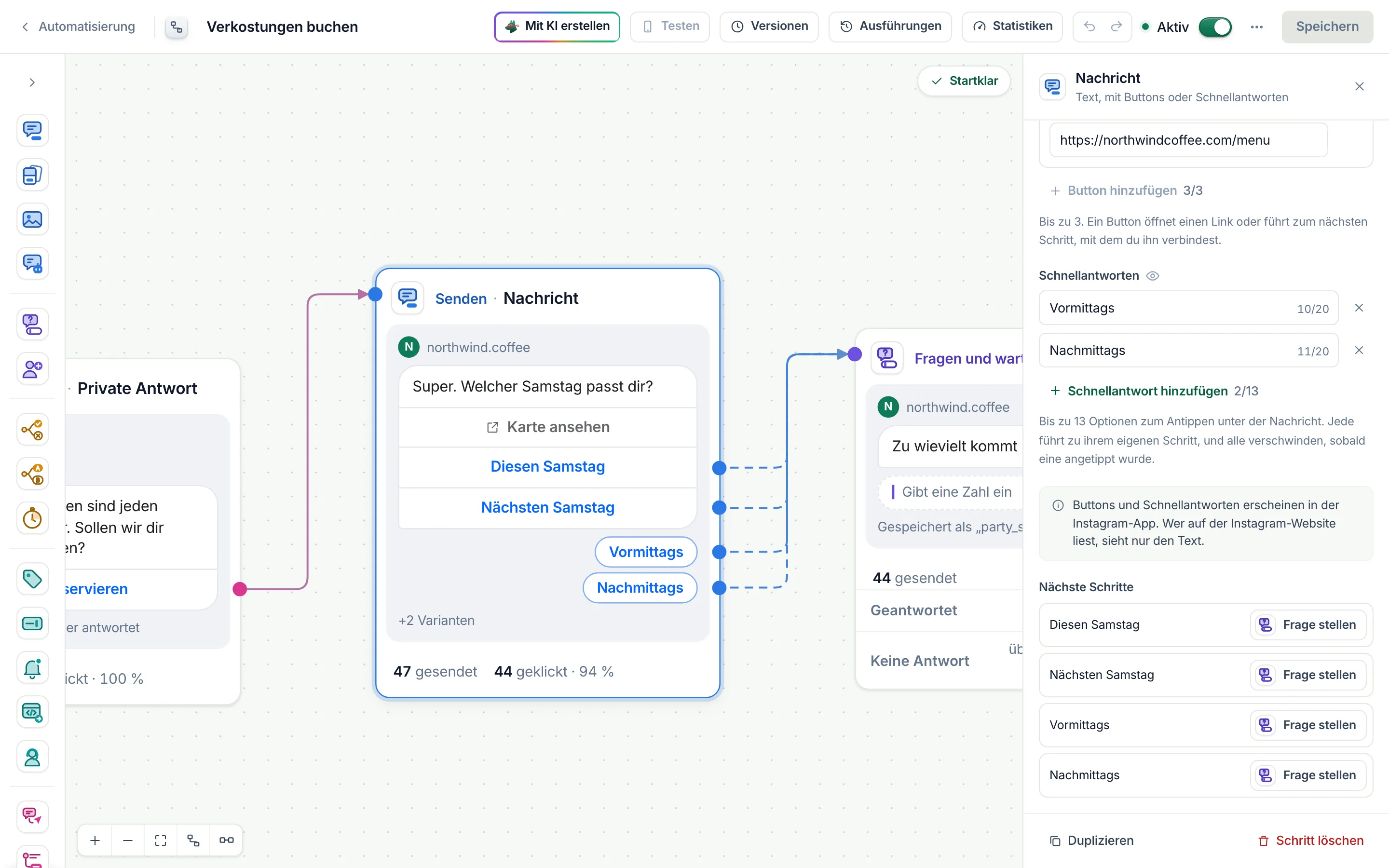This screenshot has height=868, width=1389.
Task: Select the image step icon in sidebar
Action: [x=32, y=219]
